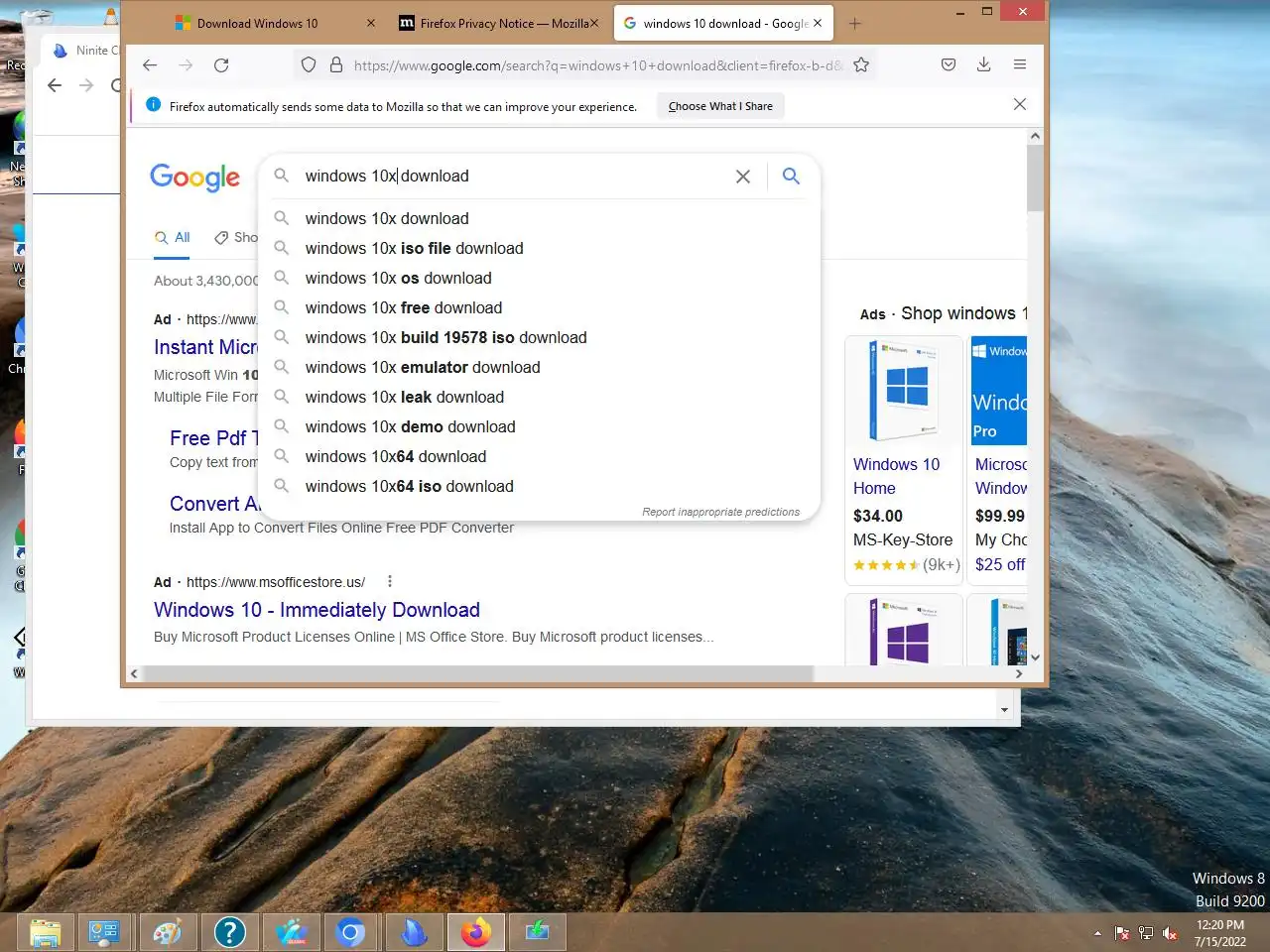The image size is (1270, 952).
Task: Launch Paint from the taskbar
Action: (x=168, y=932)
